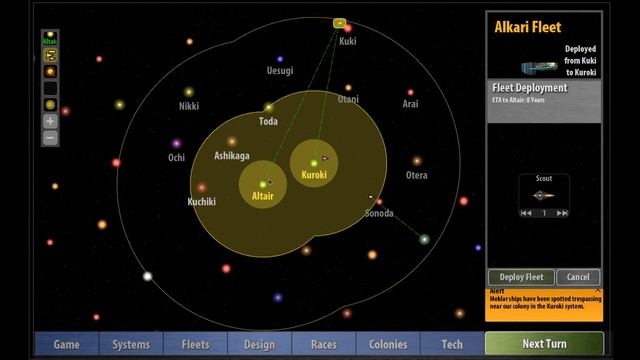Click the ship icon near Sonoda
Viewport: 640px width, 360px height.
click(x=371, y=197)
